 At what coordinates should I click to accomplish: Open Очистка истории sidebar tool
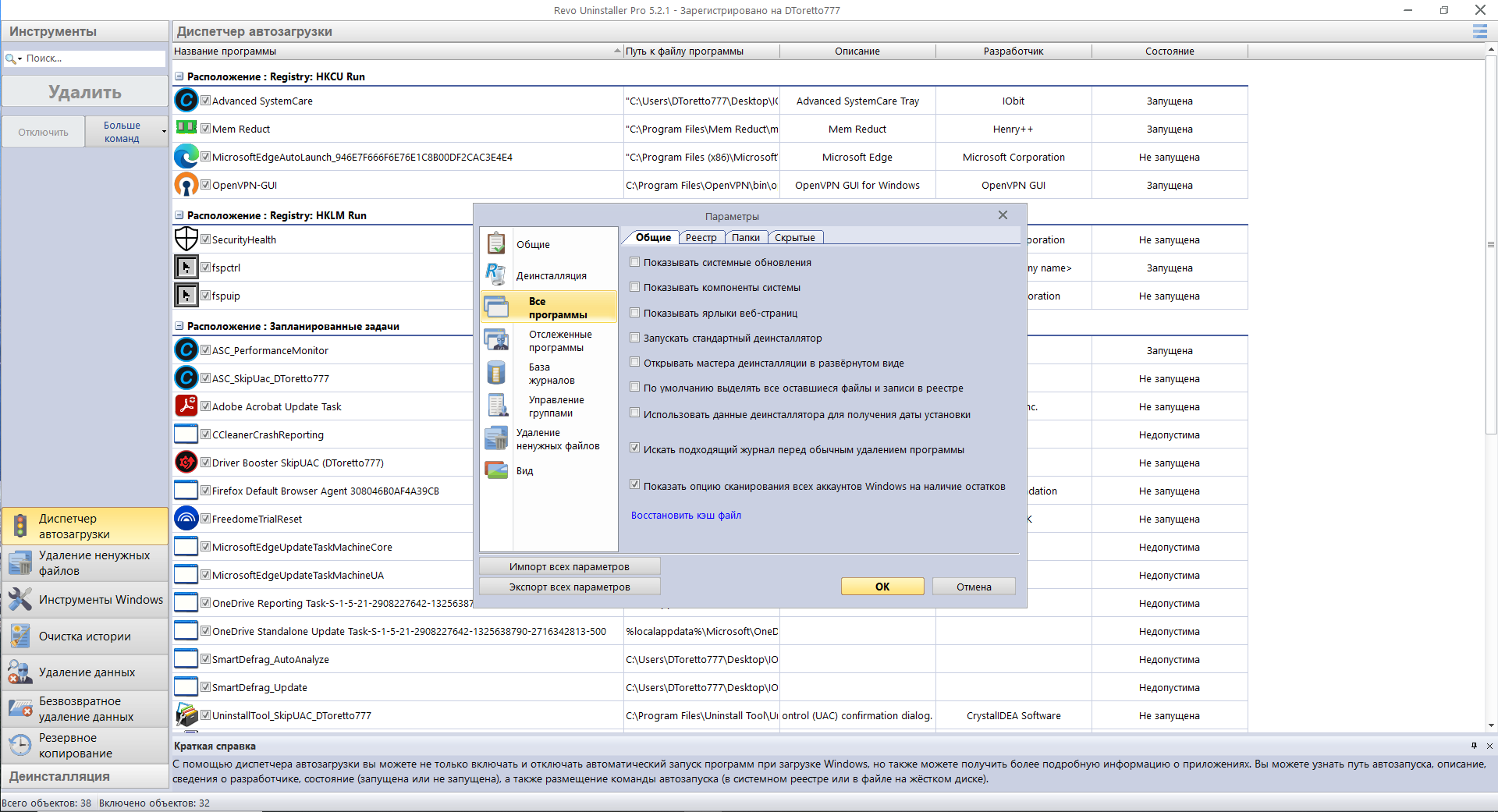point(85,636)
